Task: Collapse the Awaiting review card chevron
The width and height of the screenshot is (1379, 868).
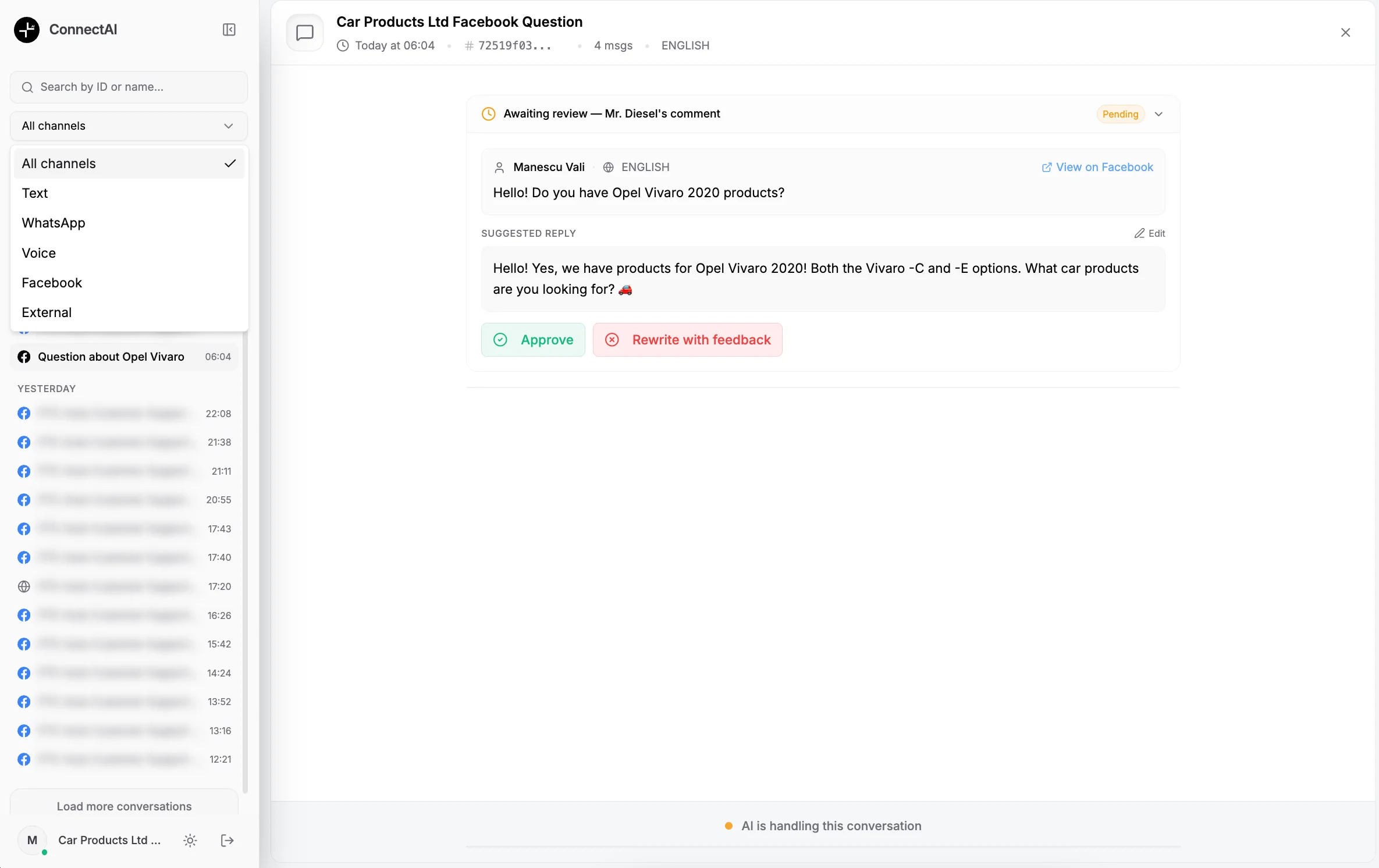Action: 1158,114
